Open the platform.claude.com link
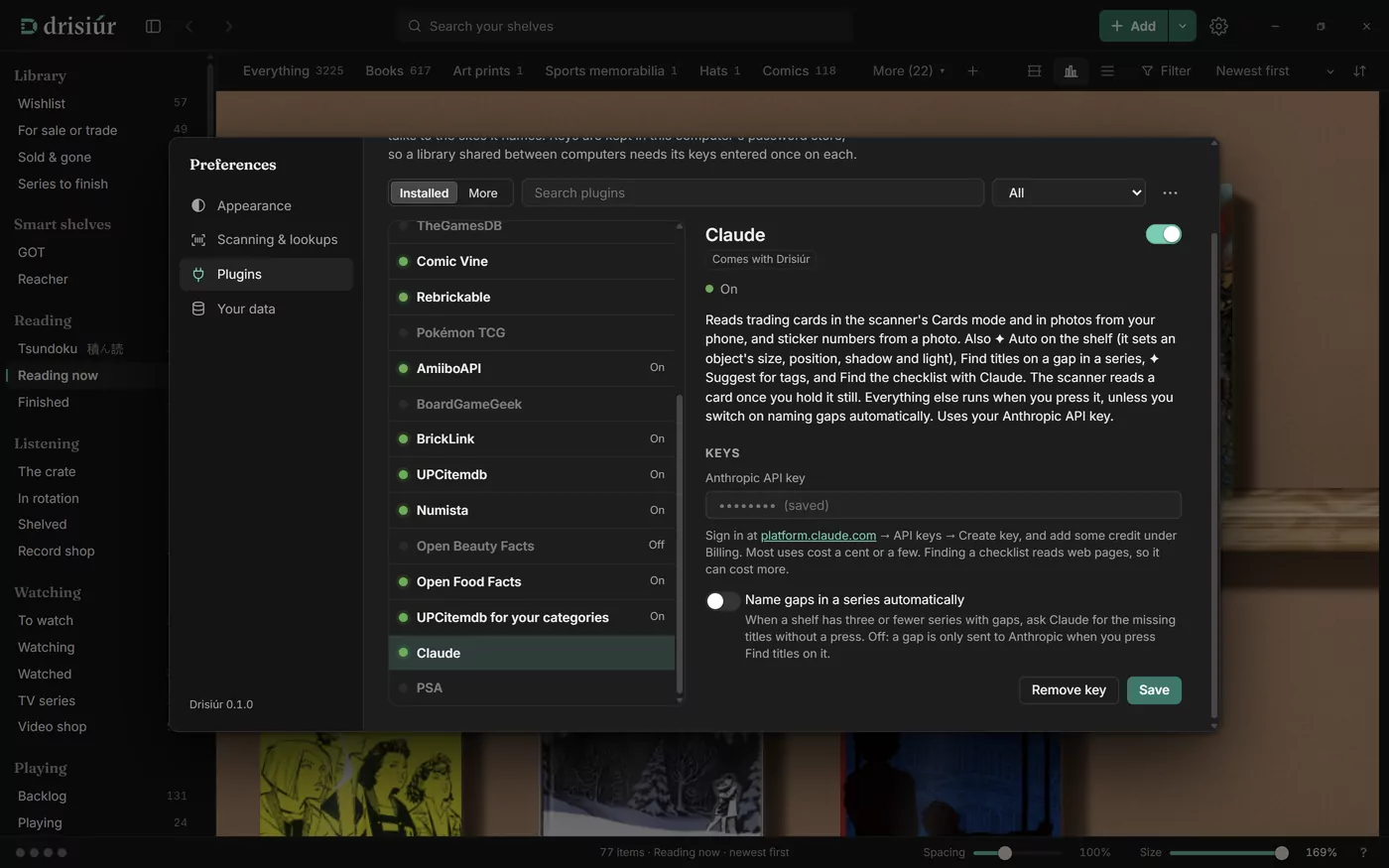This screenshot has height=868, width=1389. [818, 536]
